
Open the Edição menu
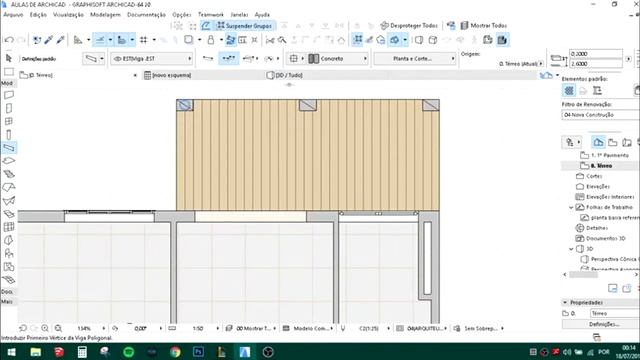pos(38,15)
